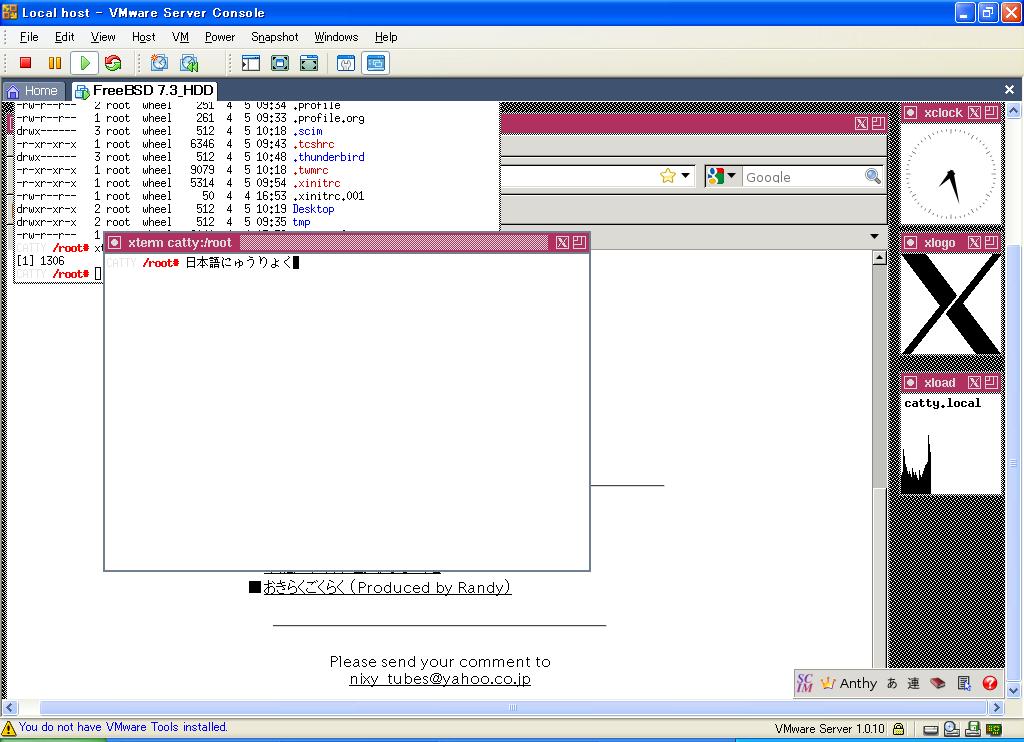This screenshot has height=742, width=1024.
Task: Open the Snapshot menu
Action: pyautogui.click(x=275, y=37)
